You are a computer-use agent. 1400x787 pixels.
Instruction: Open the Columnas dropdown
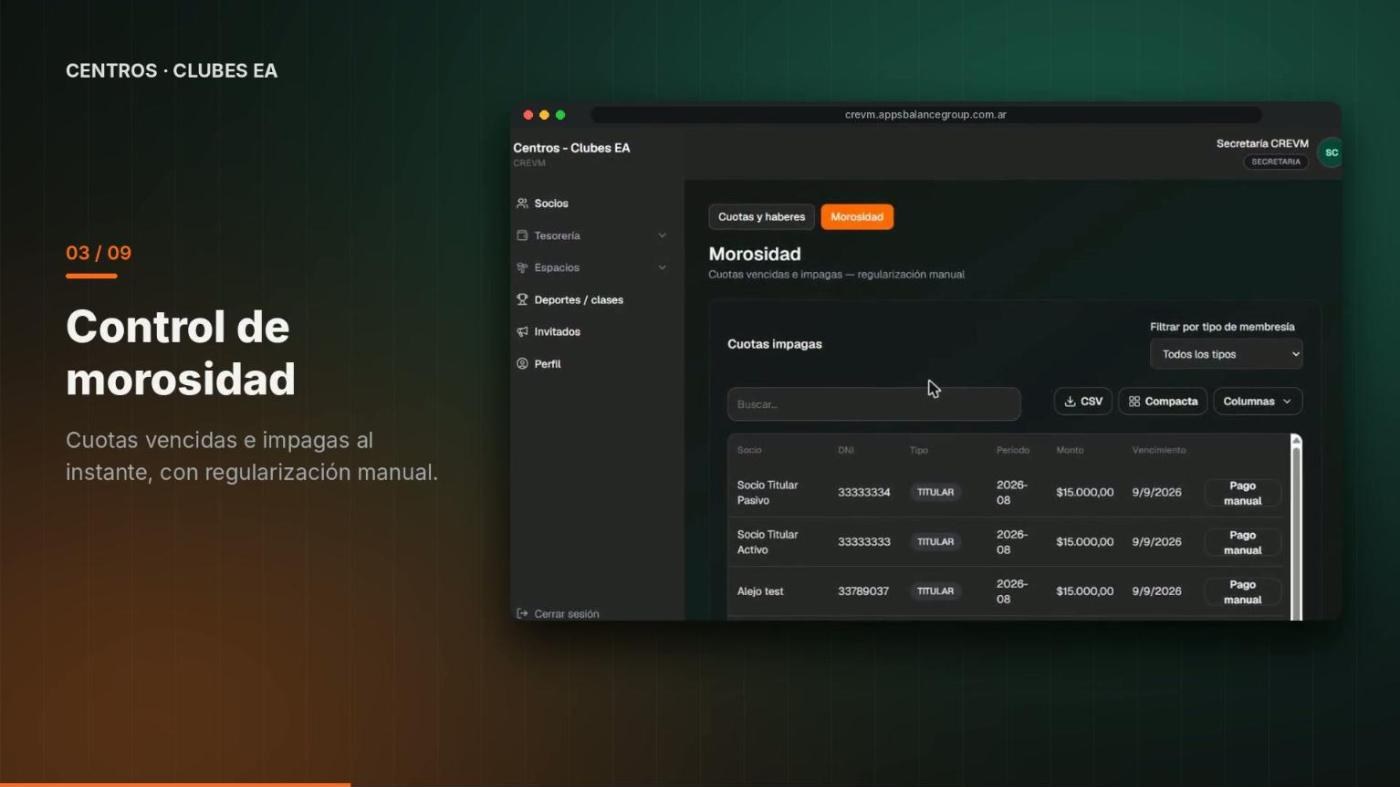coord(1258,401)
